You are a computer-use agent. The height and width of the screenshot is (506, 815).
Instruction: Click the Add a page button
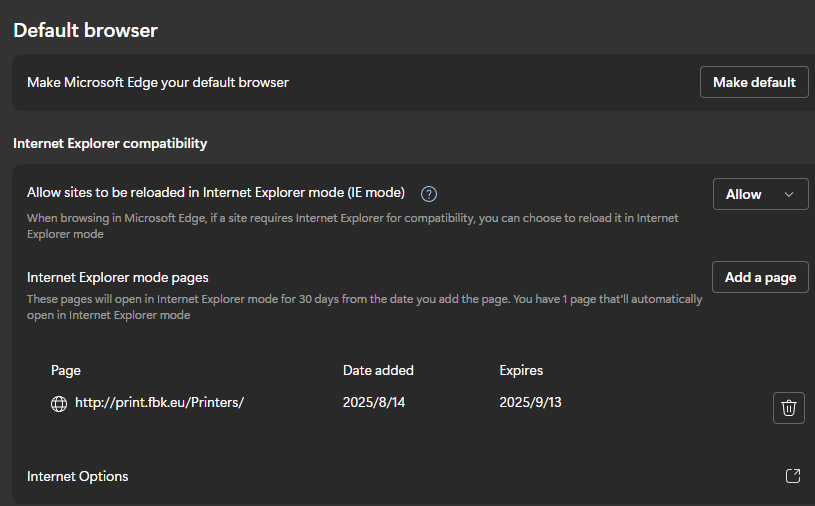(x=760, y=277)
